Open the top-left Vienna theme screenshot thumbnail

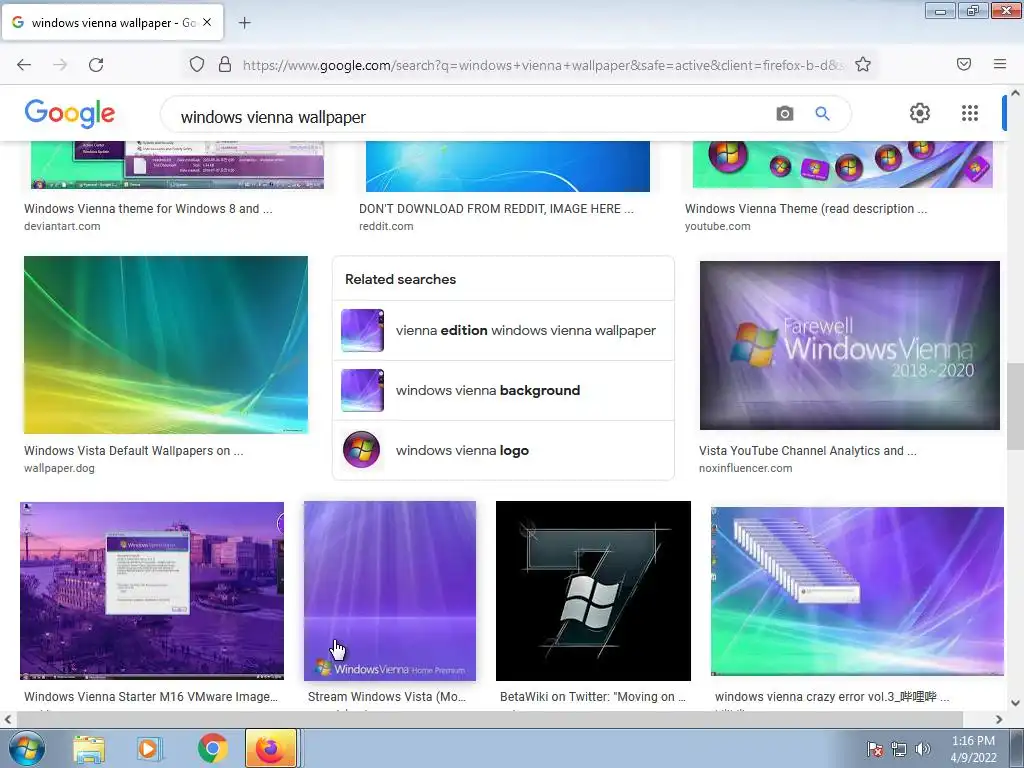point(178,165)
